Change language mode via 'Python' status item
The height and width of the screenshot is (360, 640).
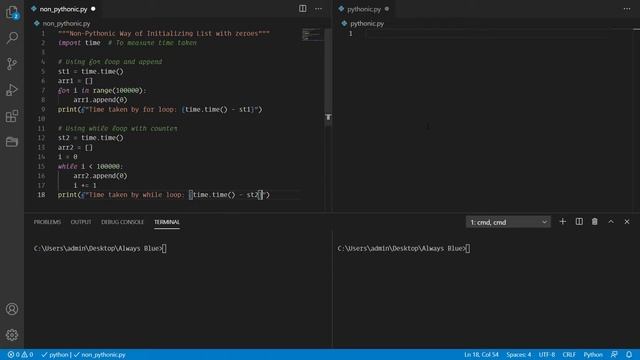593,354
